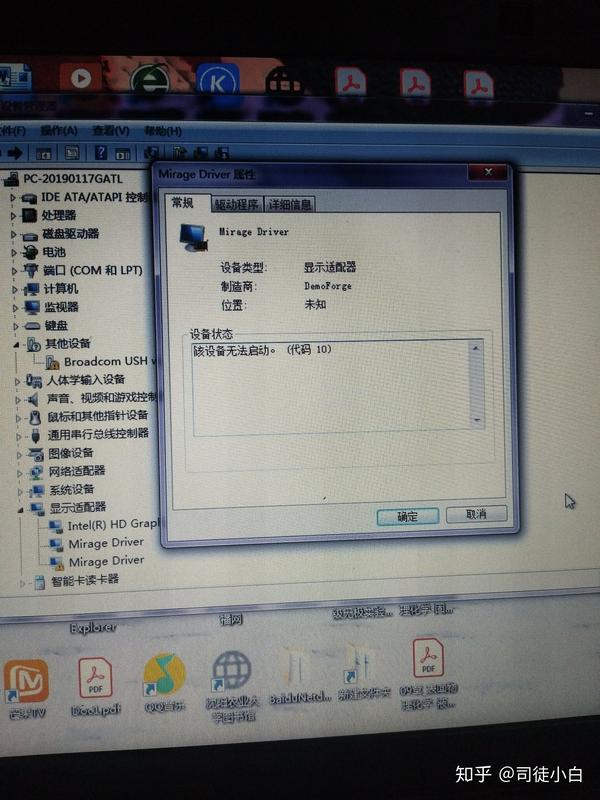Click the Mirage Driver monitor icon in dialog
Viewport: 600px width, 800px height.
(x=194, y=238)
